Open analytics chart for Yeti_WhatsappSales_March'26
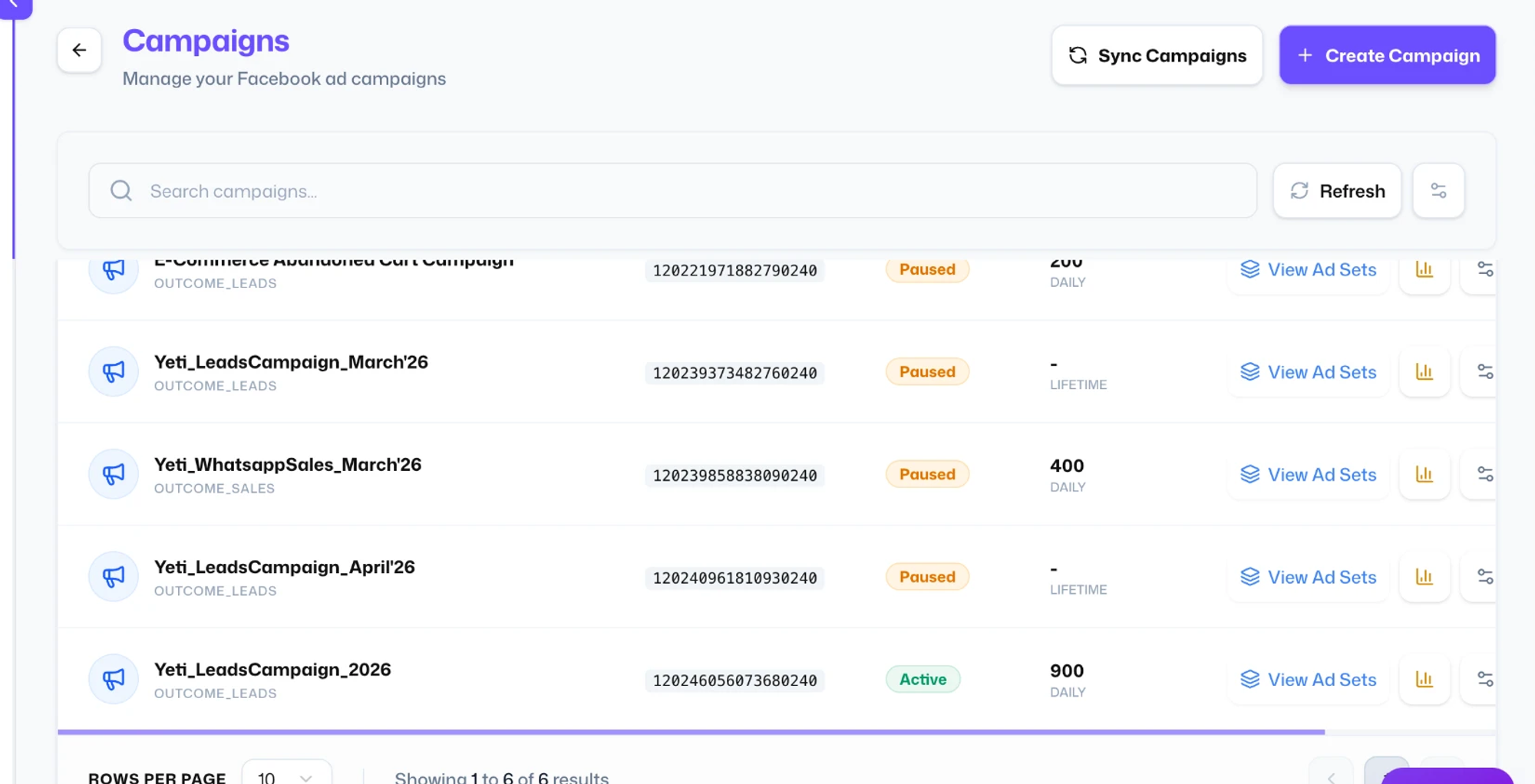This screenshot has width=1535, height=784. click(x=1424, y=475)
